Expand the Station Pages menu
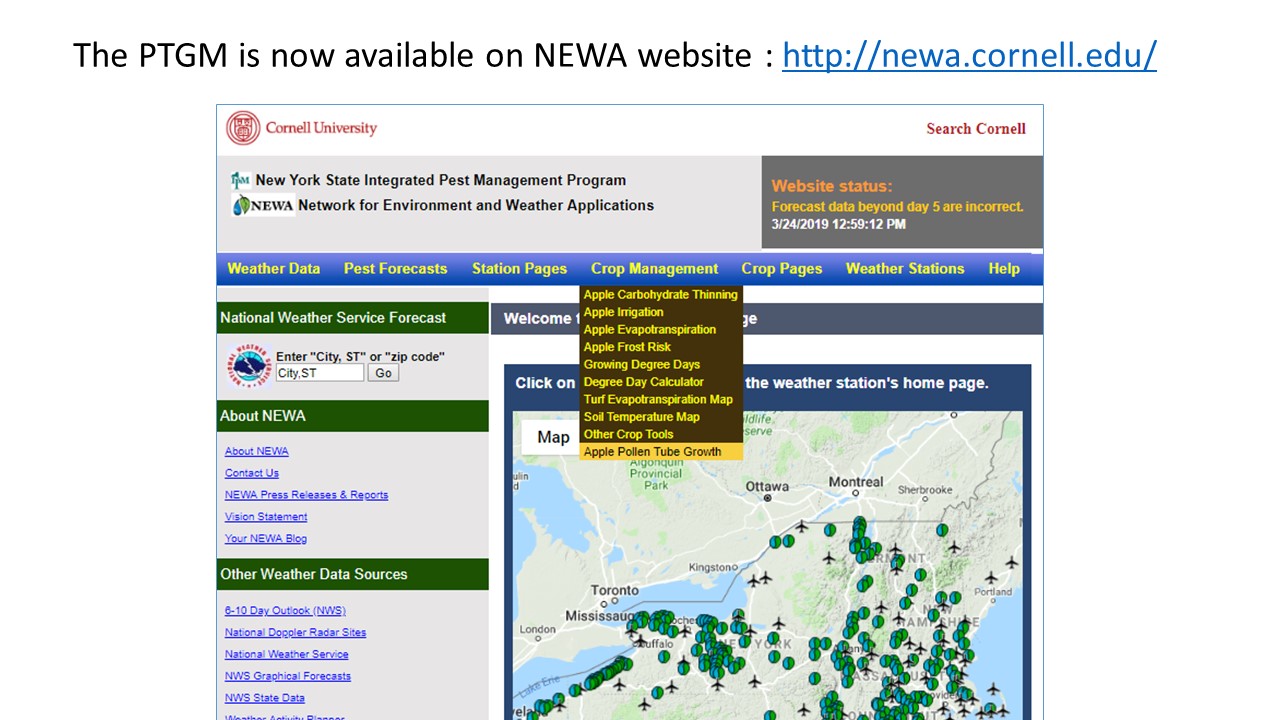This screenshot has height=720, width=1280. tap(519, 268)
